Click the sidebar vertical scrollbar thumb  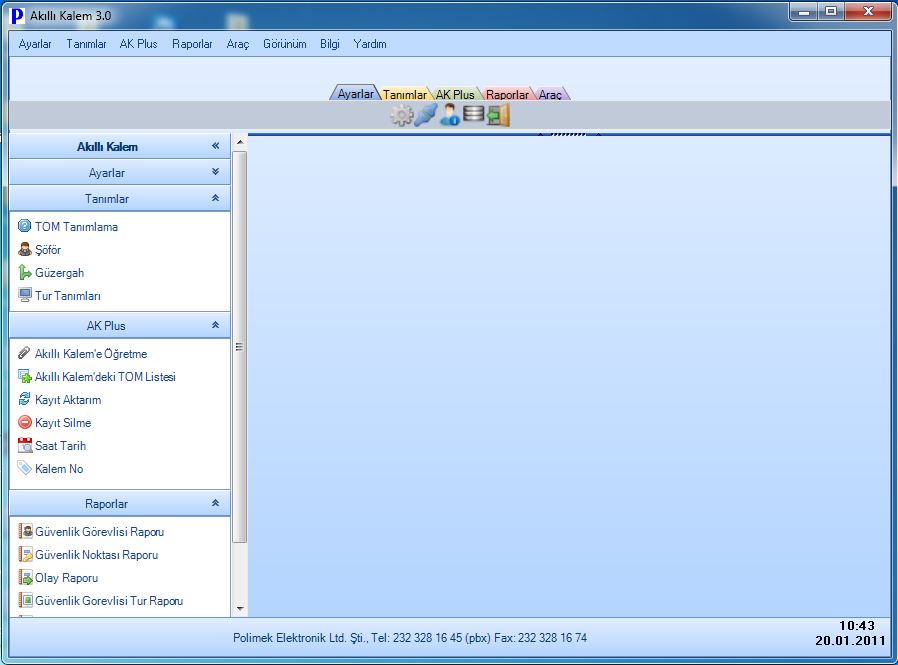pos(240,347)
